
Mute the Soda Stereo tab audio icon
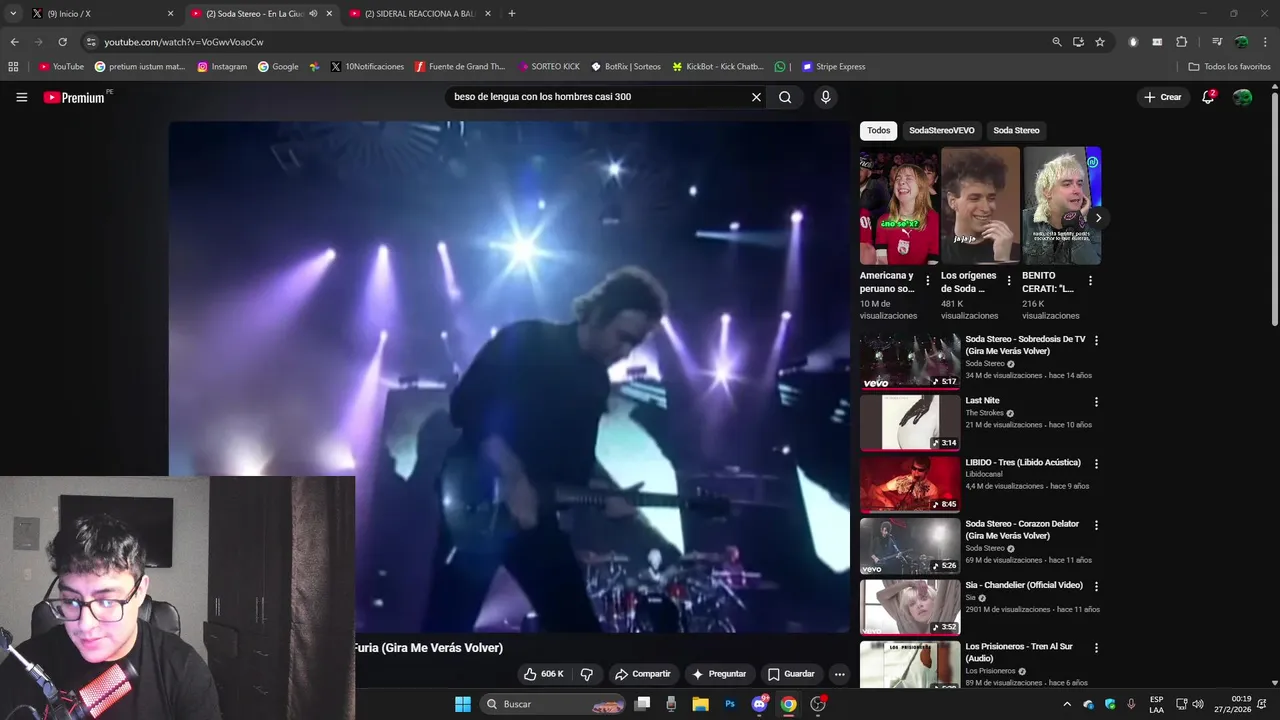[x=313, y=14]
